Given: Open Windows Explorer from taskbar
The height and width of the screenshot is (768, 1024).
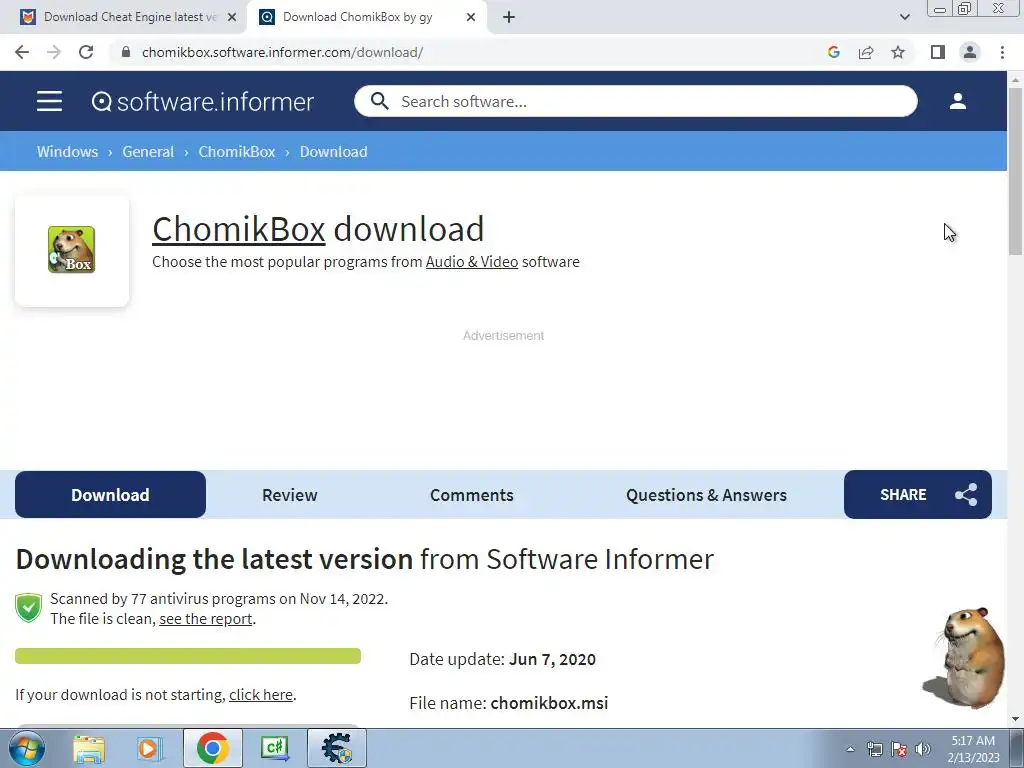Looking at the screenshot, I should (89, 748).
